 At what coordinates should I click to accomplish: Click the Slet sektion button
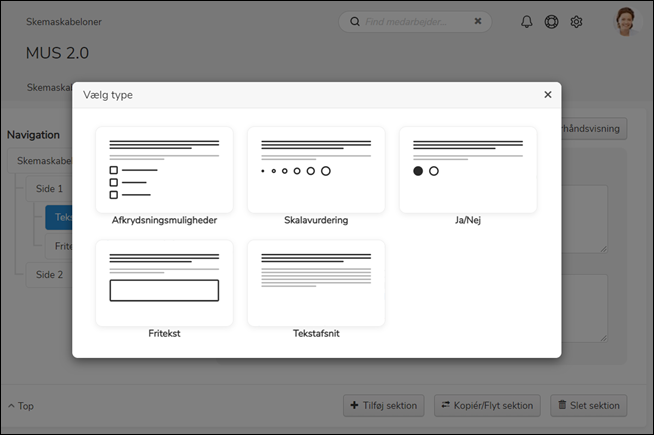[589, 405]
